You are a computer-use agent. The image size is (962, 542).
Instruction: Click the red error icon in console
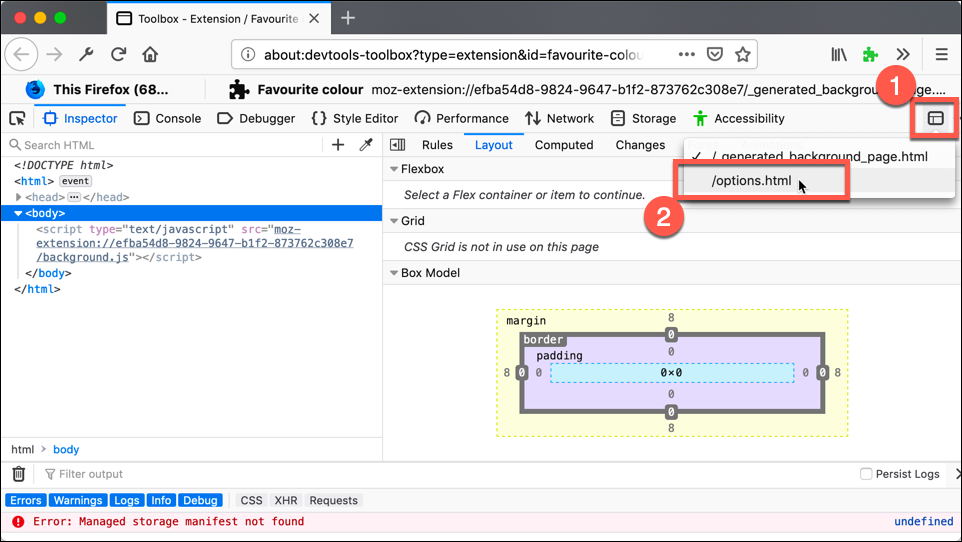point(18,522)
